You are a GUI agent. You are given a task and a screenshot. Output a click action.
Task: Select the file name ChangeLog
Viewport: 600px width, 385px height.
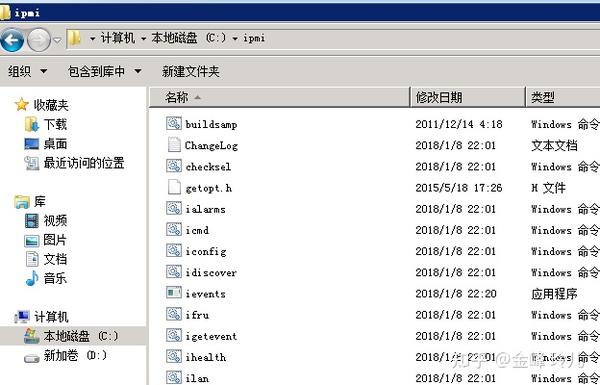point(211,145)
